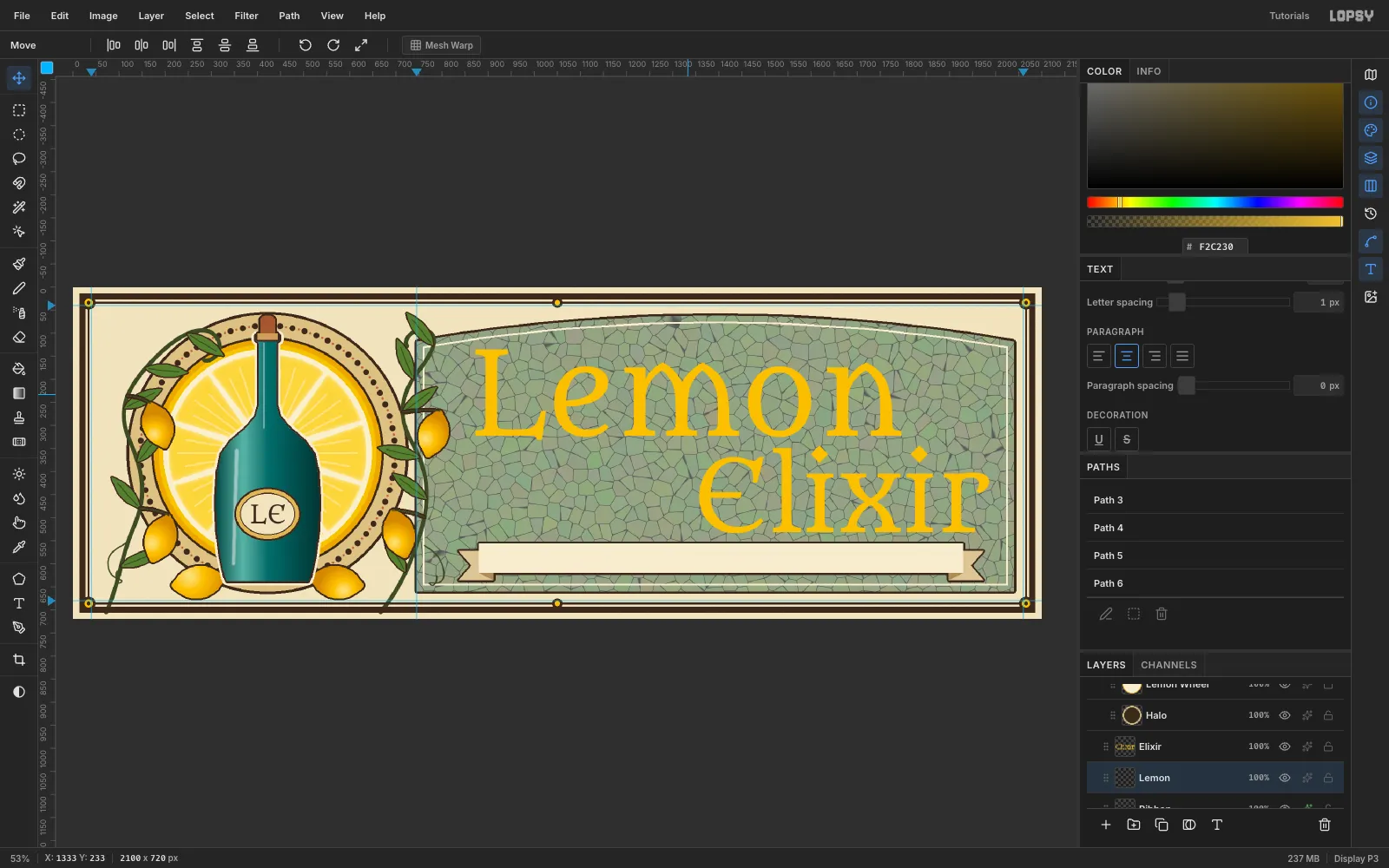The image size is (1389, 868).
Task: Click the hex color F2C230 field
Action: [x=1215, y=247]
